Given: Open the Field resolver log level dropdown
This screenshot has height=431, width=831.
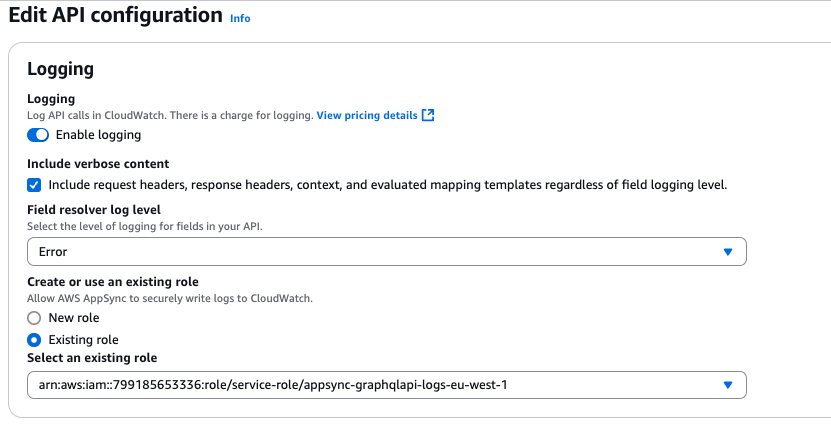Looking at the screenshot, I should tap(386, 252).
